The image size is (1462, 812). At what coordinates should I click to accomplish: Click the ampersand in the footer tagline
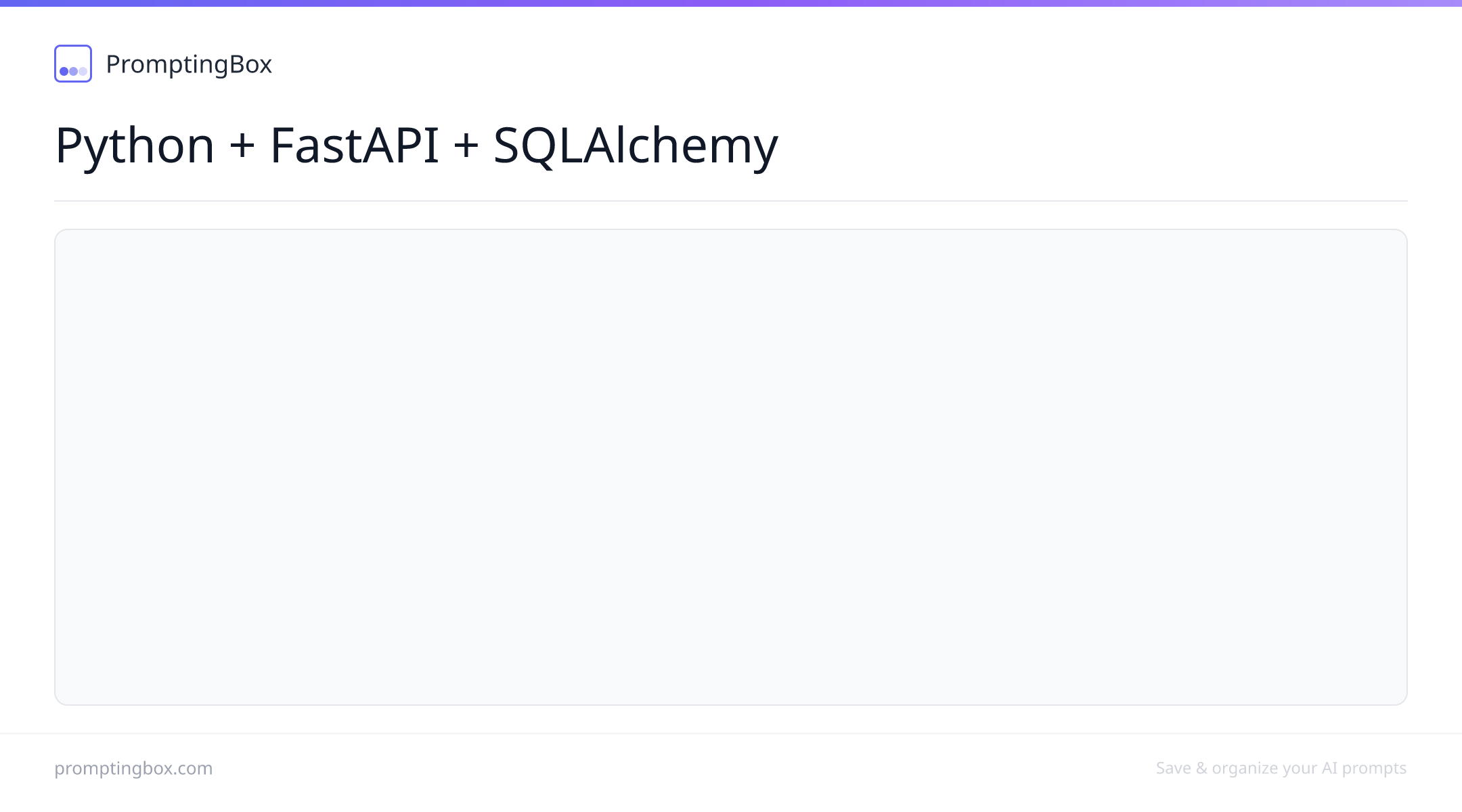pyautogui.click(x=1201, y=768)
